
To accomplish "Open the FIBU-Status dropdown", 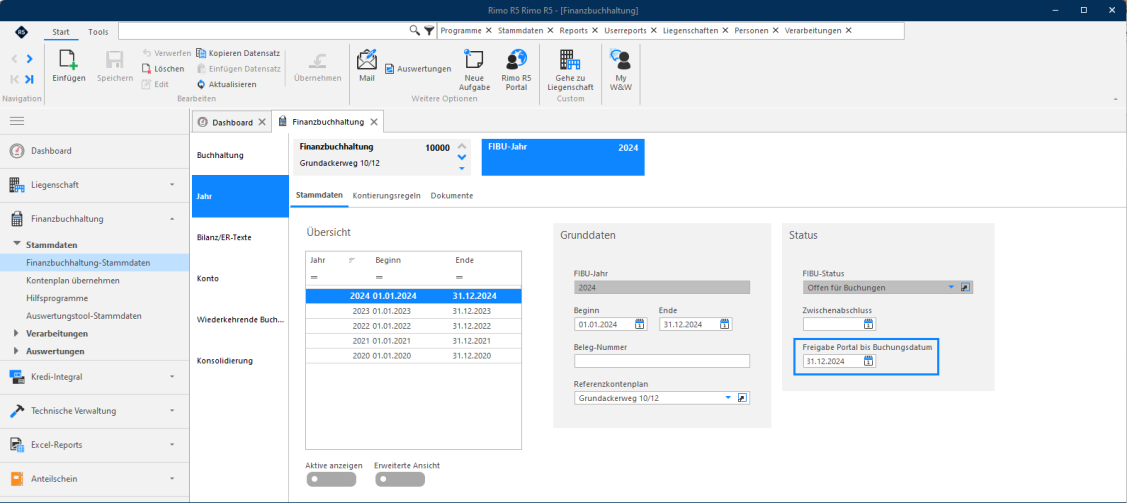I will pyautogui.click(x=952, y=287).
